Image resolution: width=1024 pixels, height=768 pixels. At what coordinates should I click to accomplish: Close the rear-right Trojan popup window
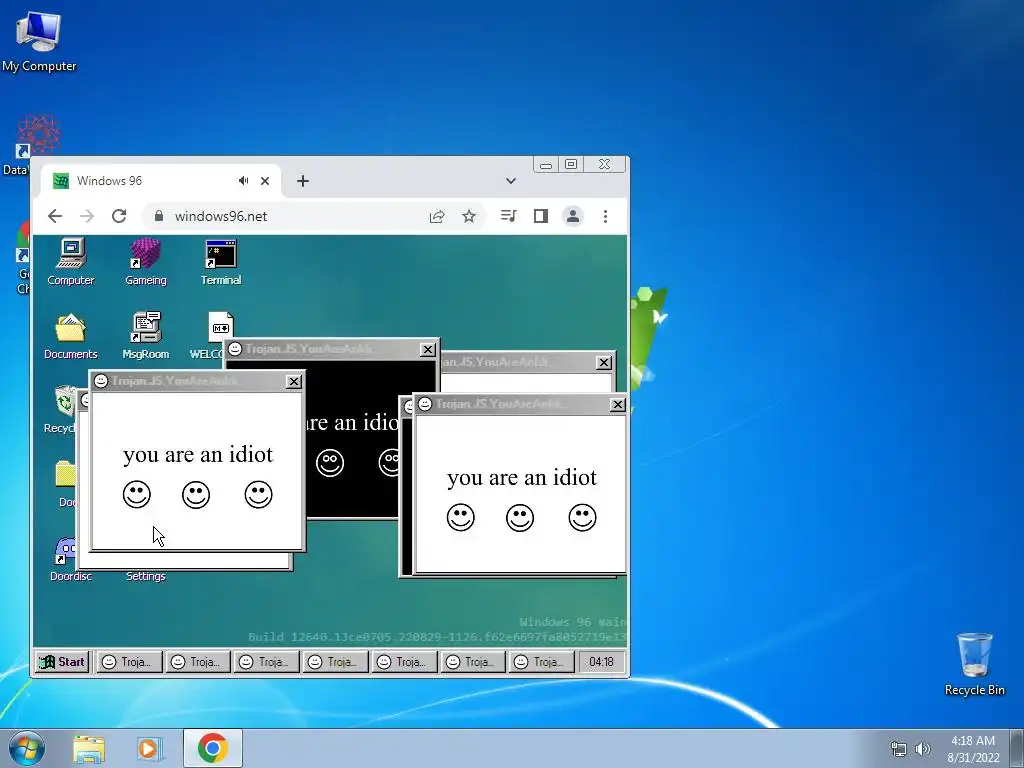[604, 362]
